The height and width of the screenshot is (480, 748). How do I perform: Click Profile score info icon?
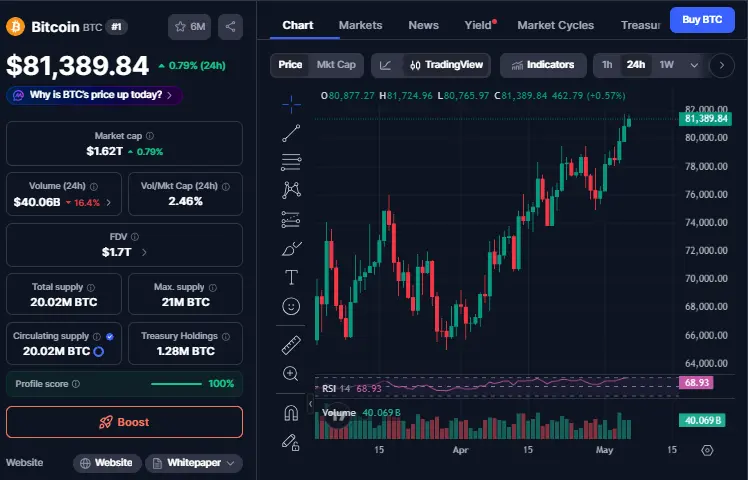click(x=76, y=384)
